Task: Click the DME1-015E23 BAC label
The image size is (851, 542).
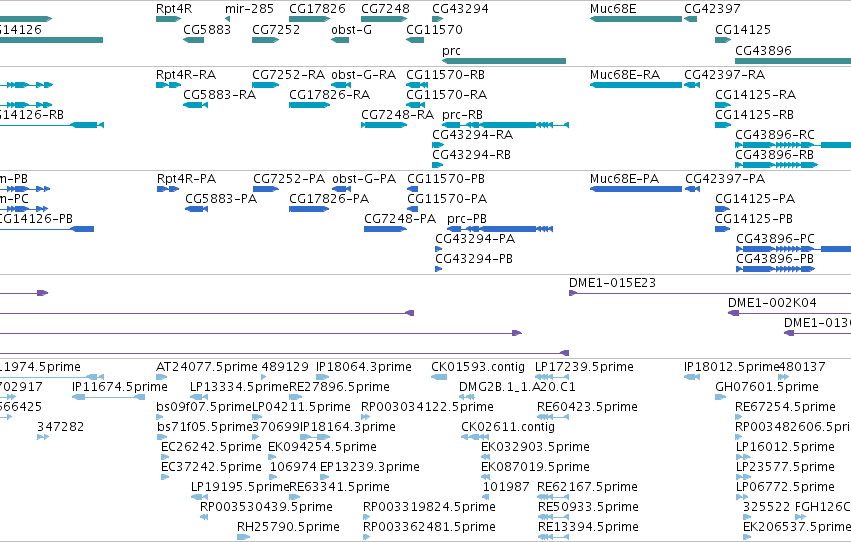Action: point(612,283)
